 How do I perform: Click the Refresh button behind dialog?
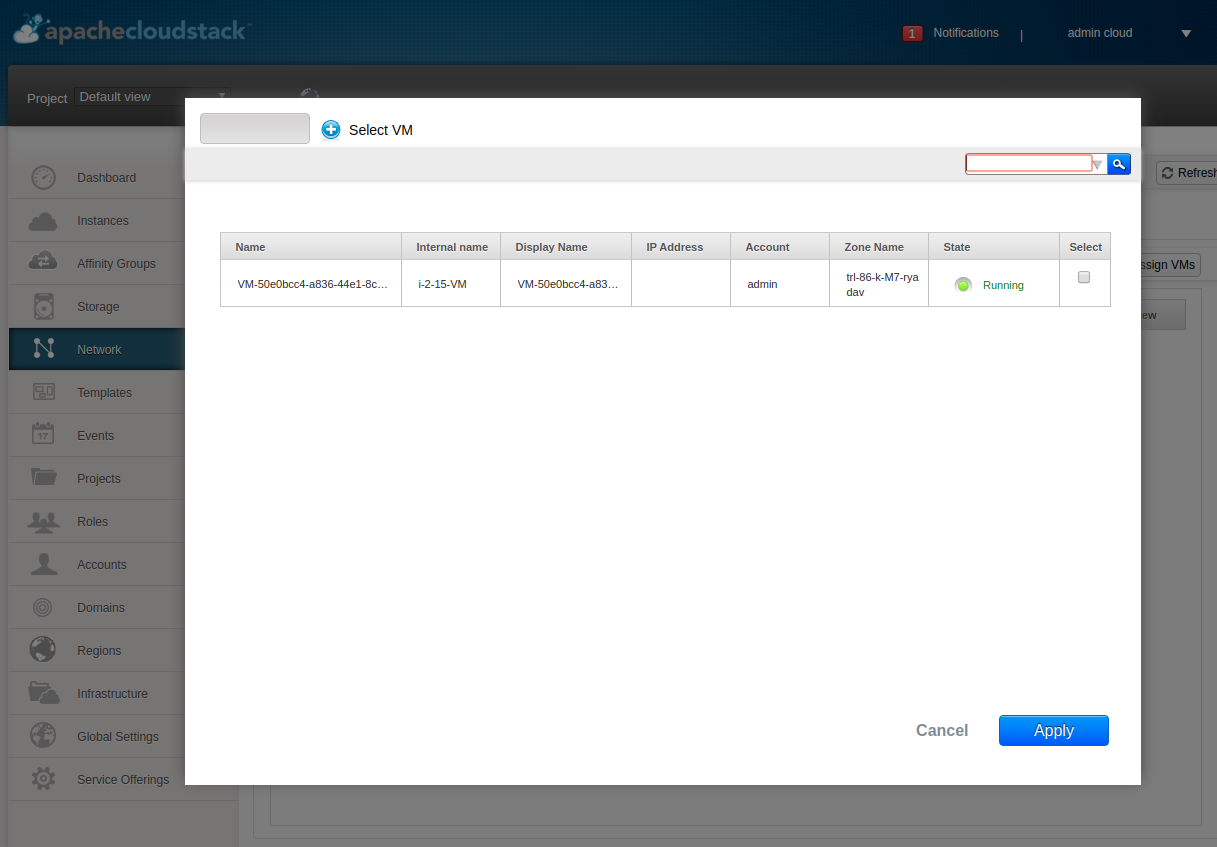1187,173
